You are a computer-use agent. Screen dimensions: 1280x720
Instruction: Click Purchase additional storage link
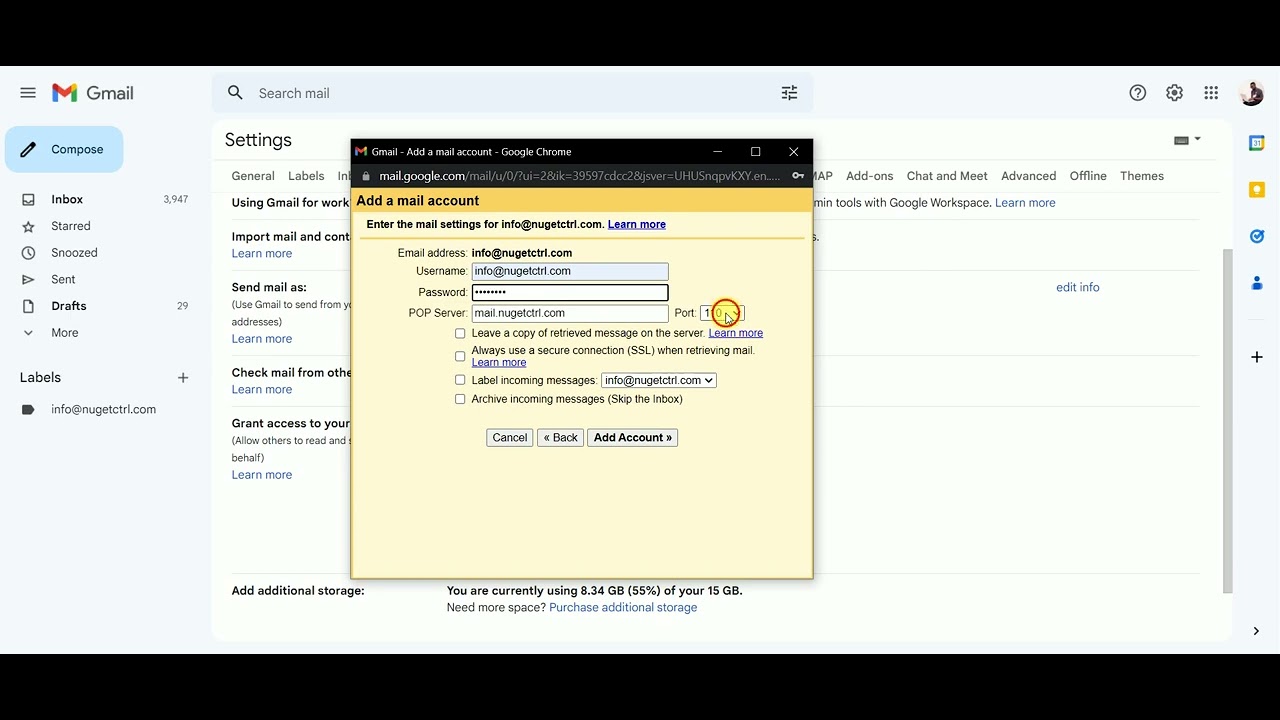(x=623, y=607)
